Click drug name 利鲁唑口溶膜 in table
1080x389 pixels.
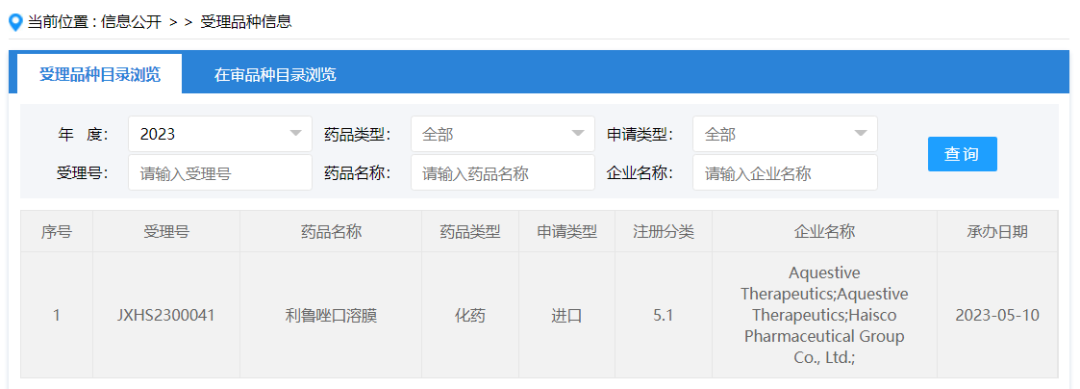click(331, 316)
